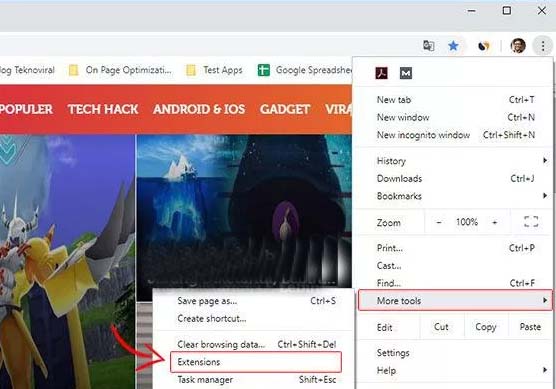Click the Cut button in Edit row
The image size is (556, 389).
click(441, 327)
